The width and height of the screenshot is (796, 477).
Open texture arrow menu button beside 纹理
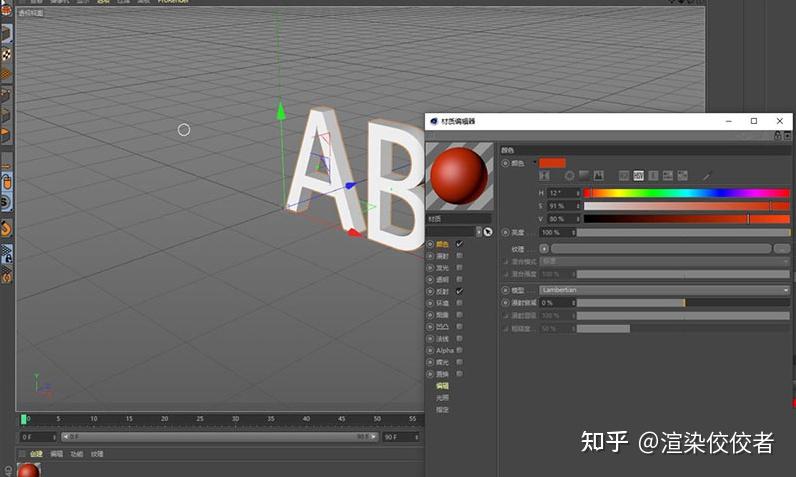[544, 249]
